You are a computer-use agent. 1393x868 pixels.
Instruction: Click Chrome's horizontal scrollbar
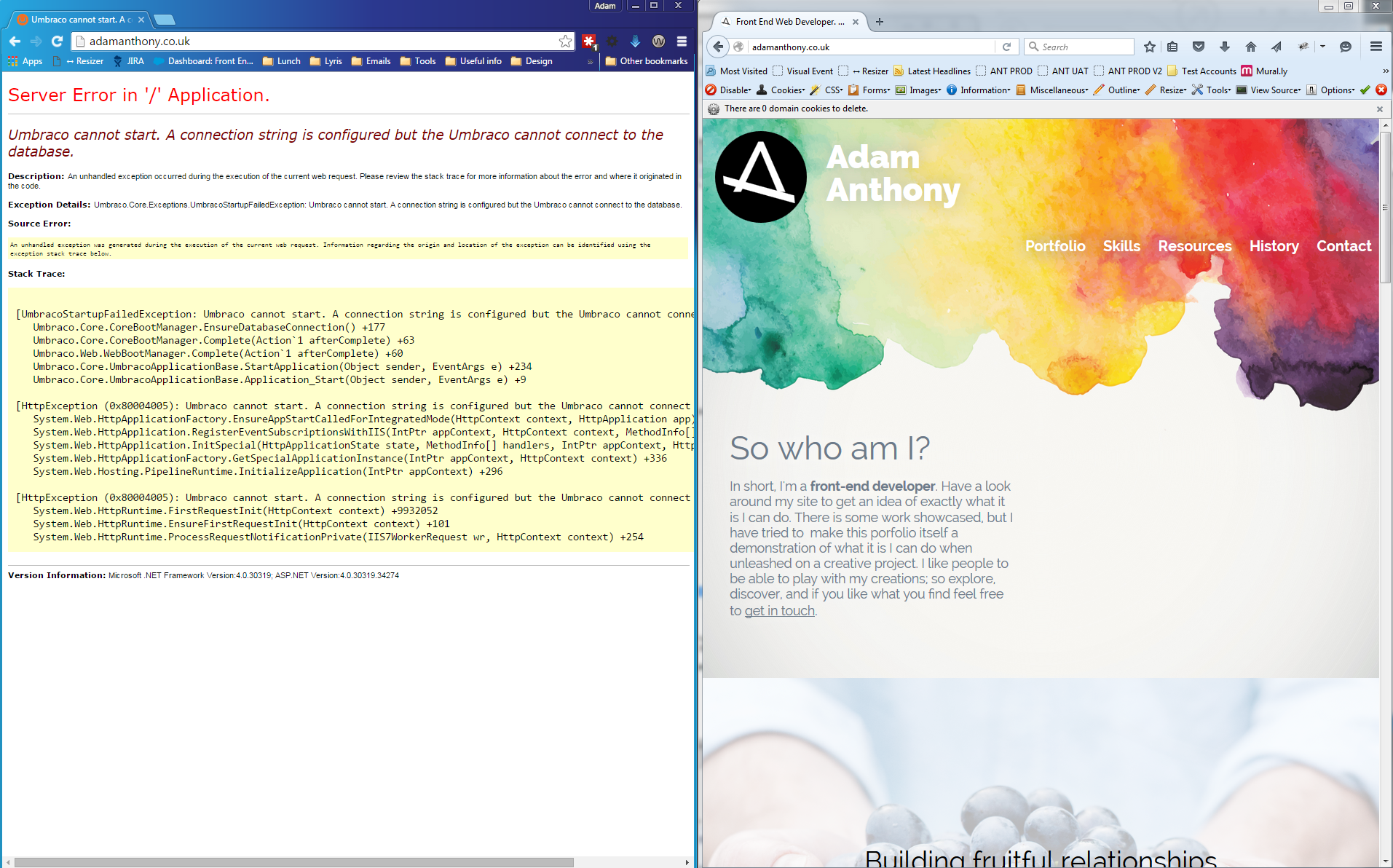(294, 862)
